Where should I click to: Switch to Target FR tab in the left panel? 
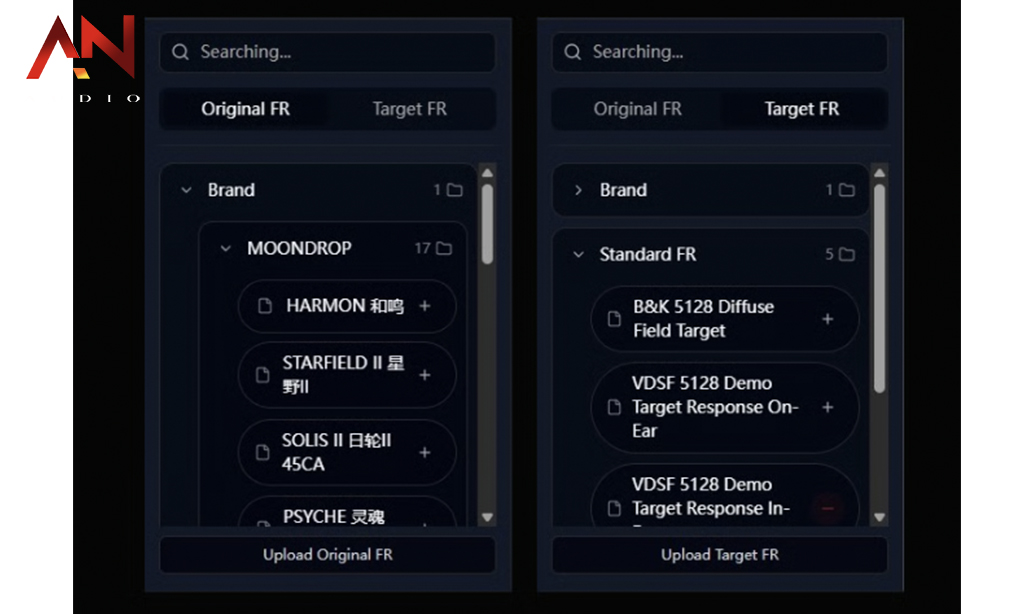(410, 109)
